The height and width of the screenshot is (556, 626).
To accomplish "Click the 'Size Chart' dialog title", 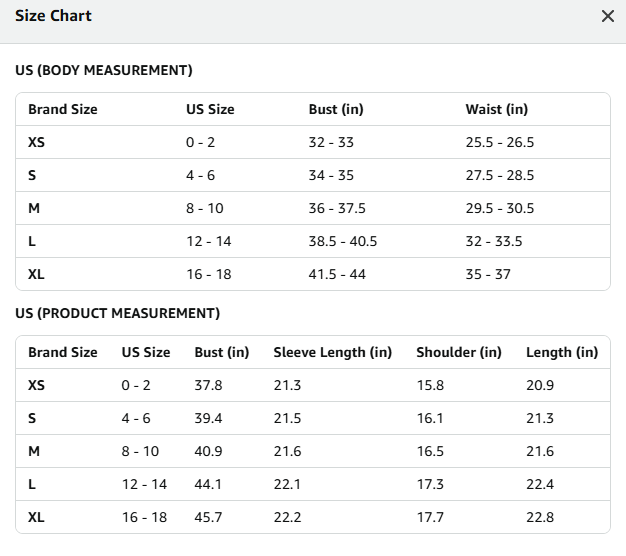I will tap(53, 16).
